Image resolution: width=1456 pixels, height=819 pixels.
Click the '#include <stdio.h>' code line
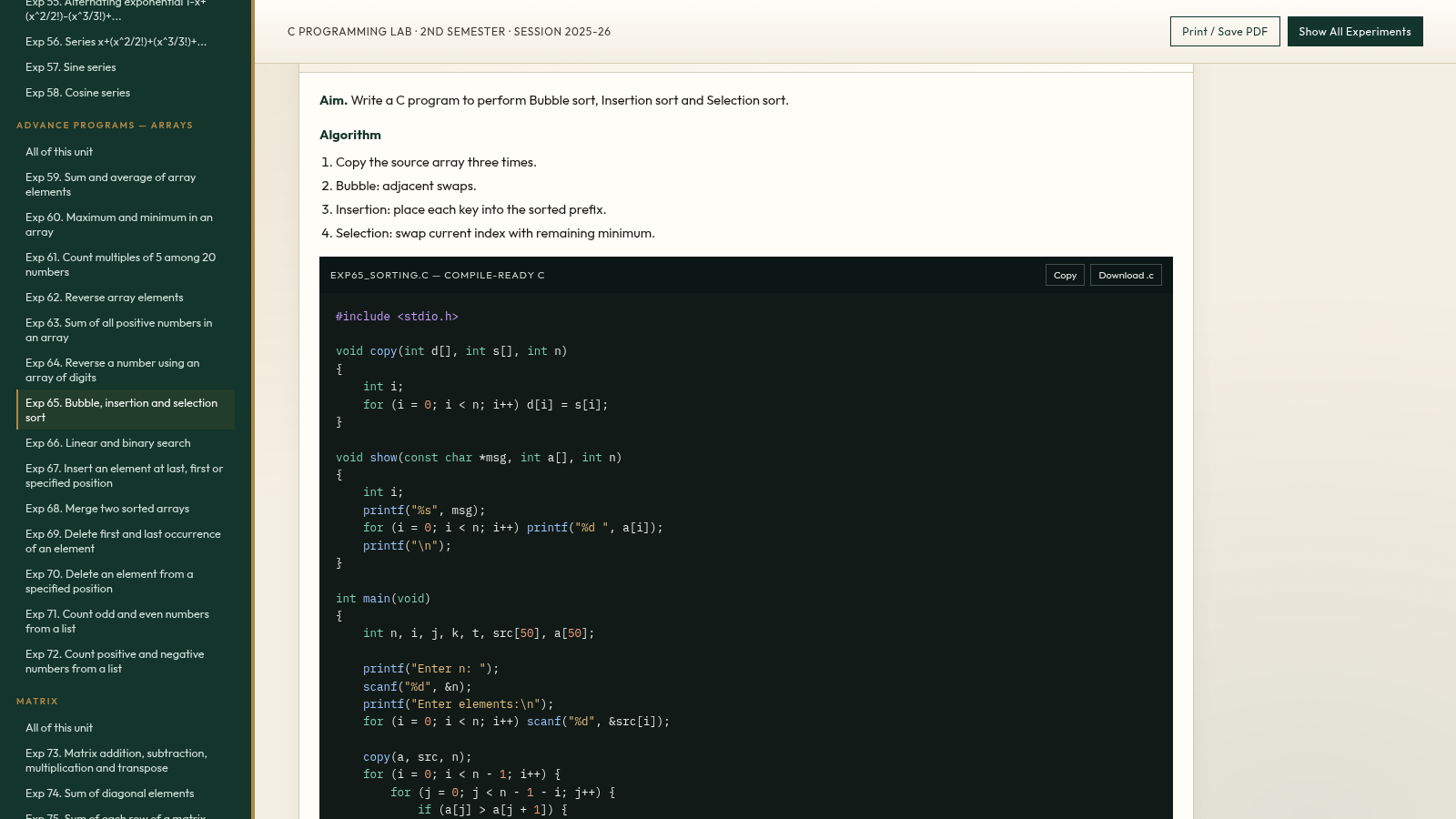(397, 317)
